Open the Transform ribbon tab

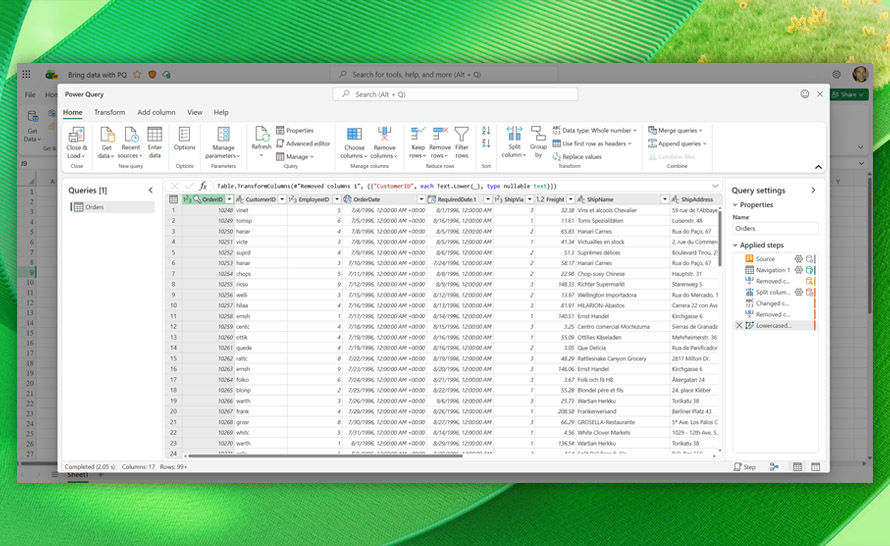[109, 112]
